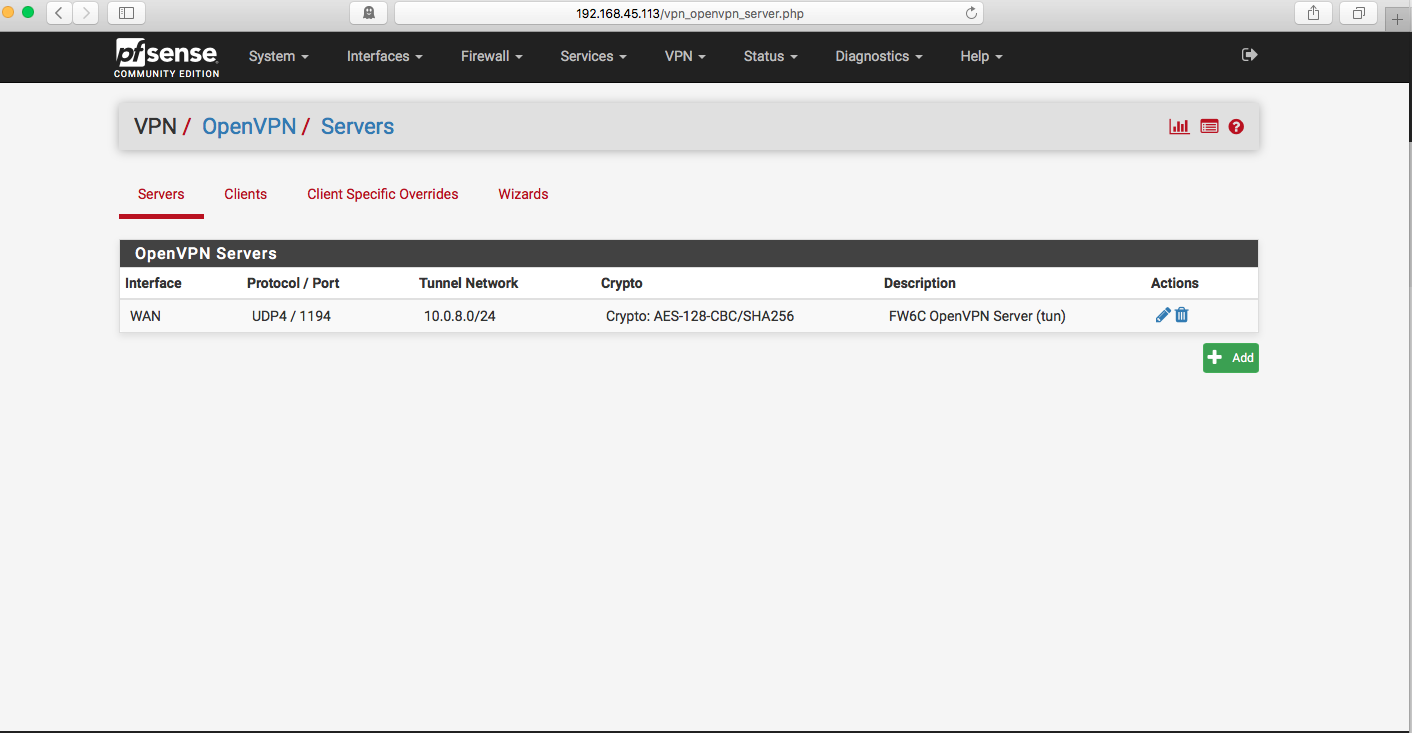The height and width of the screenshot is (733, 1412).
Task: Click FW6C OpenVPN Server (tun) description
Action: click(x=977, y=316)
